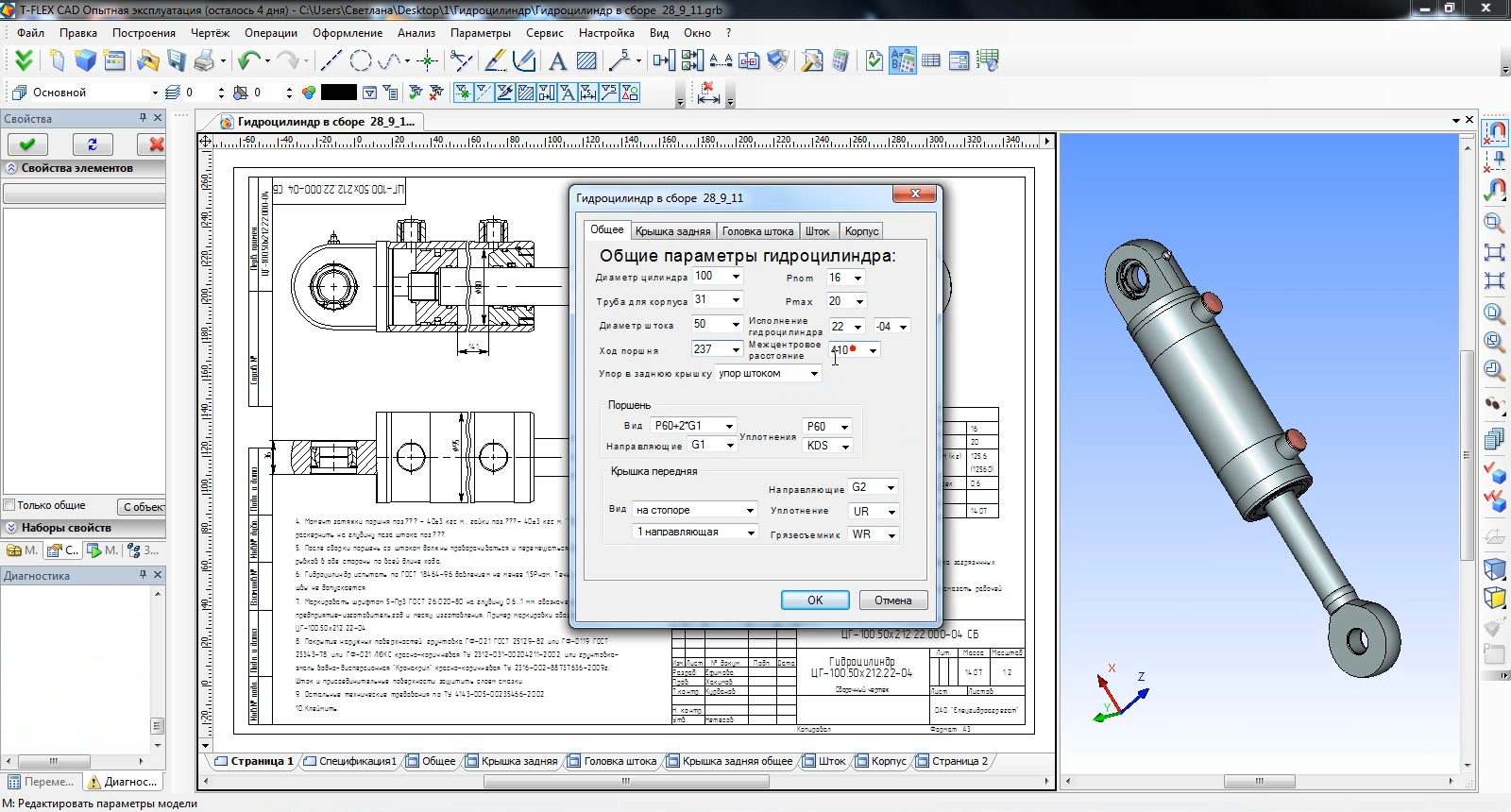Select the node creation tool

(x=428, y=60)
